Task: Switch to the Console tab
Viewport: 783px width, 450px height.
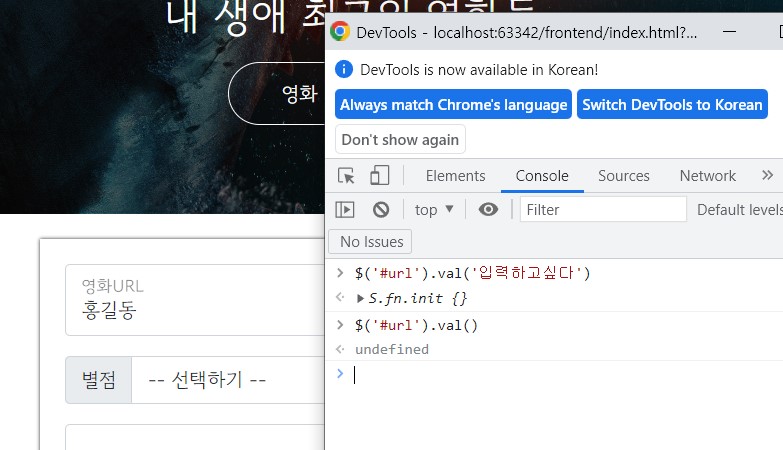Action: pyautogui.click(x=542, y=176)
